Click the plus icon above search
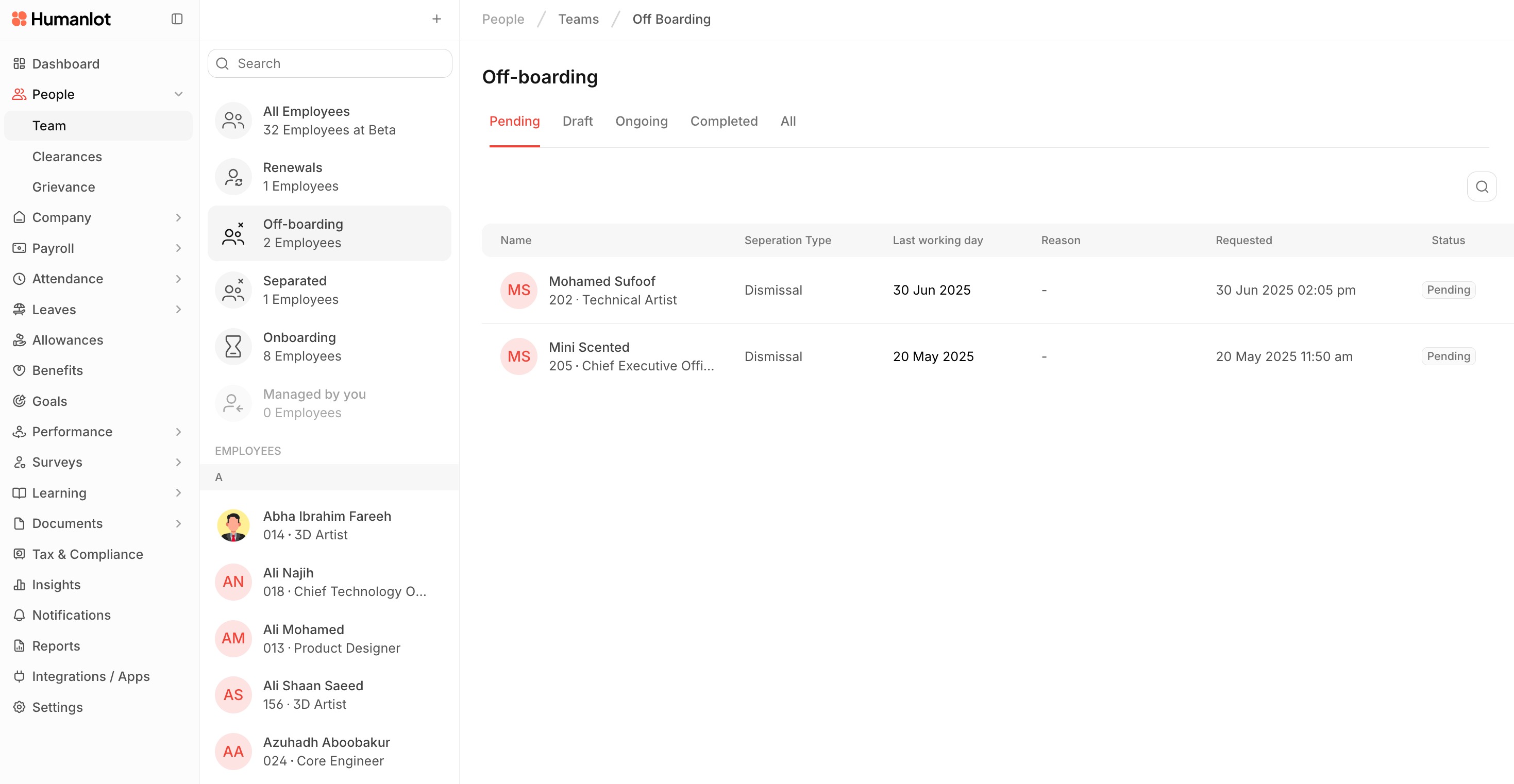1514x784 pixels. coord(436,19)
